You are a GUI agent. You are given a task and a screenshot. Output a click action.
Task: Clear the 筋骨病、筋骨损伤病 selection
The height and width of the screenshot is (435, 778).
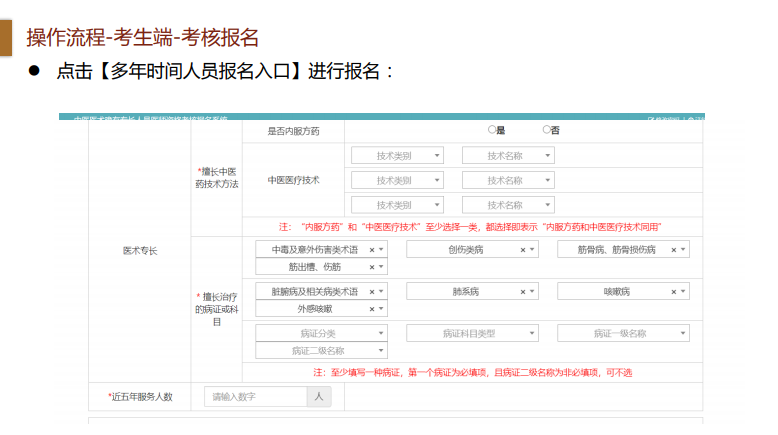673,250
